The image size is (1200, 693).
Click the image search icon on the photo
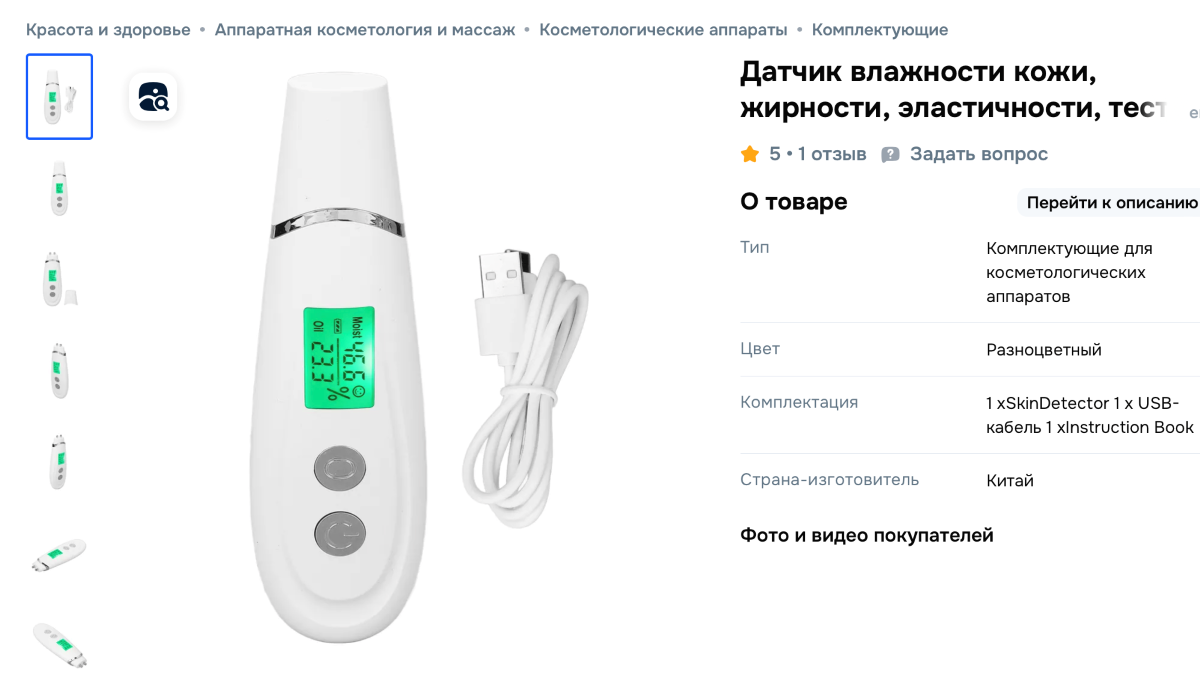(153, 97)
